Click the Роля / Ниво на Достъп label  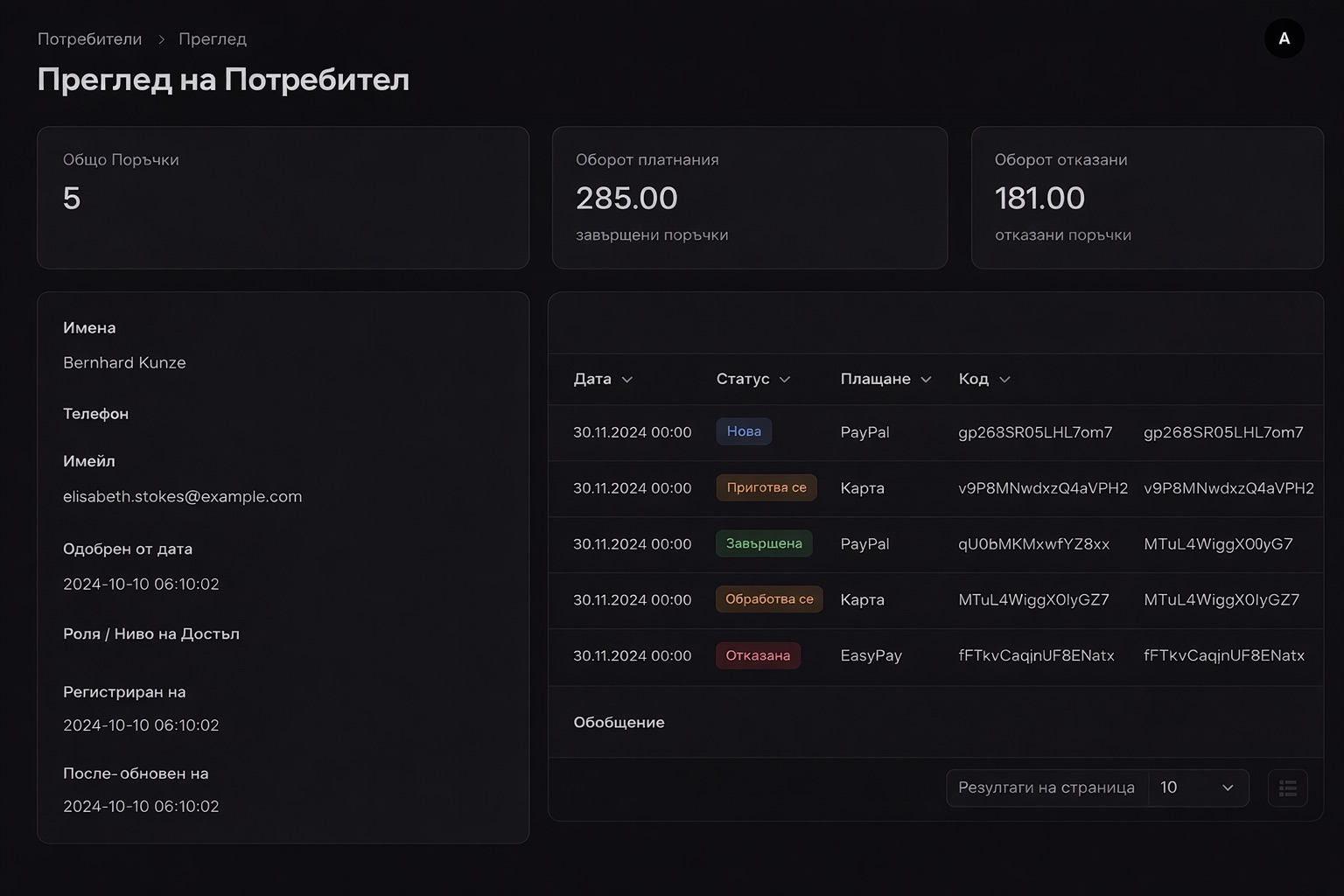click(151, 634)
